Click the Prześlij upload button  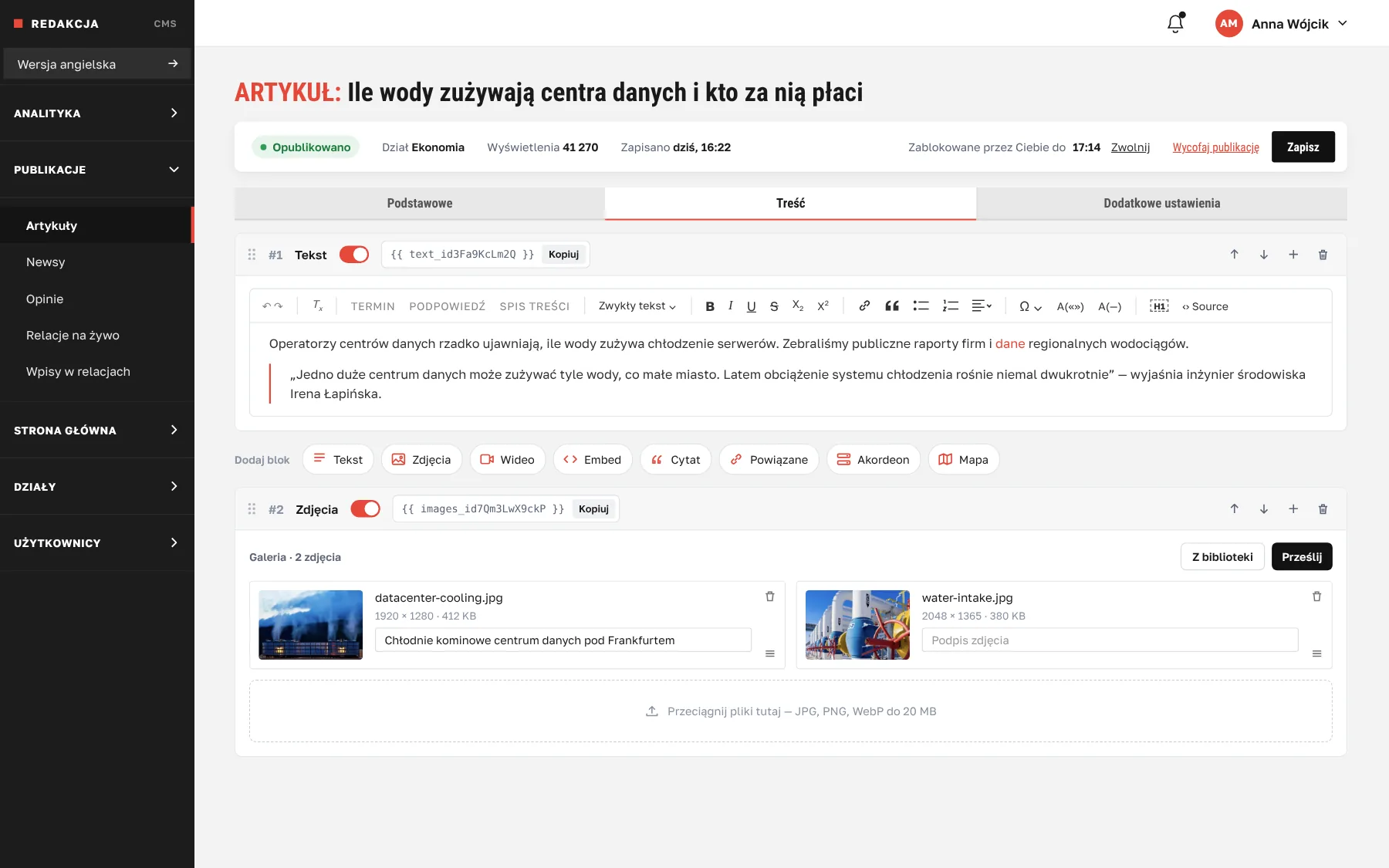1302,557
